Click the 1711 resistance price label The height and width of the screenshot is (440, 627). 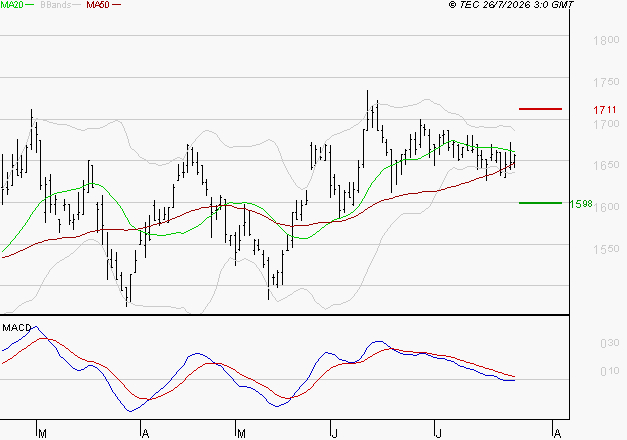(605, 110)
